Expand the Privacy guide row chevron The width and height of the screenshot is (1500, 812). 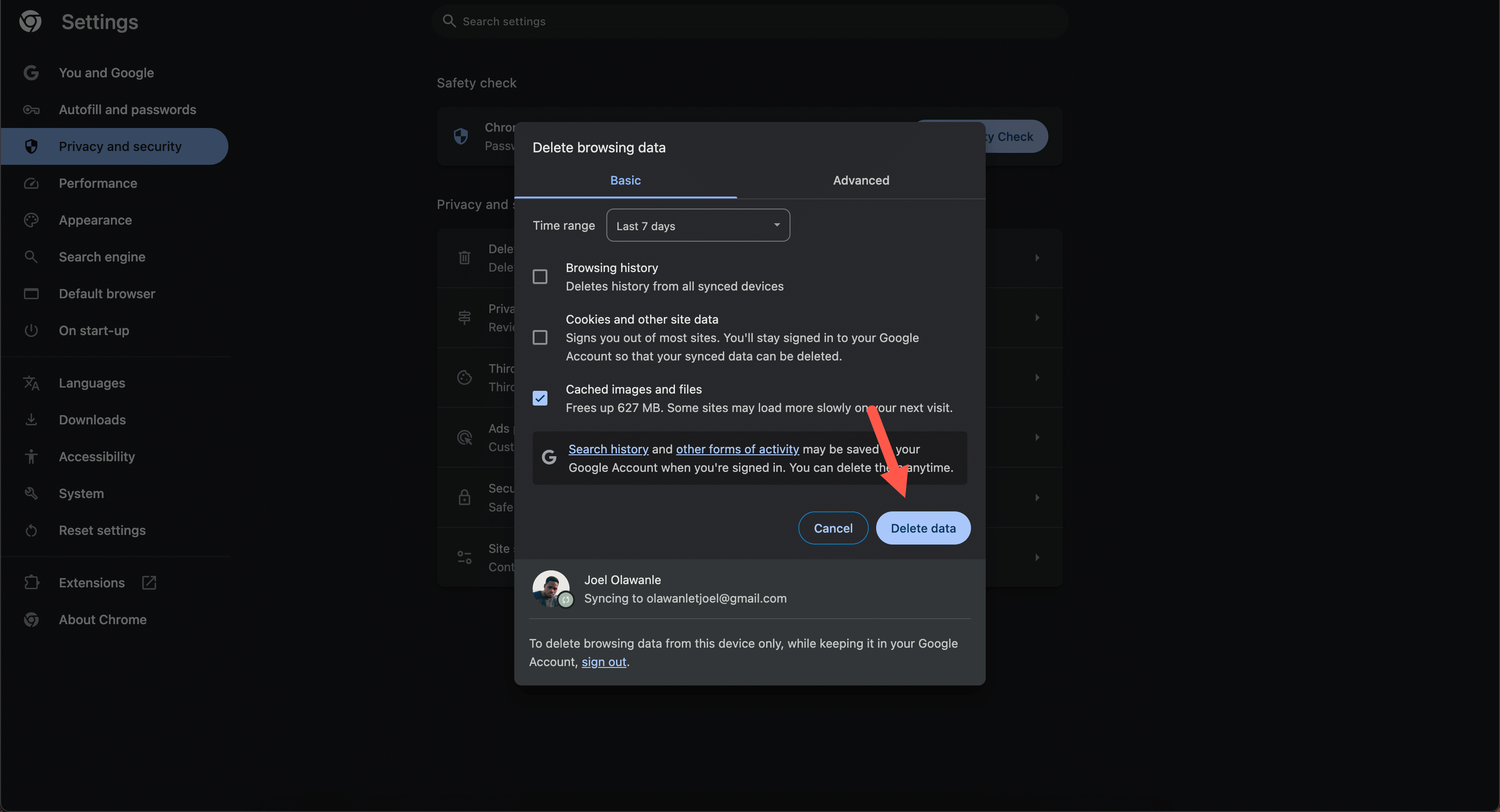[x=1036, y=318]
